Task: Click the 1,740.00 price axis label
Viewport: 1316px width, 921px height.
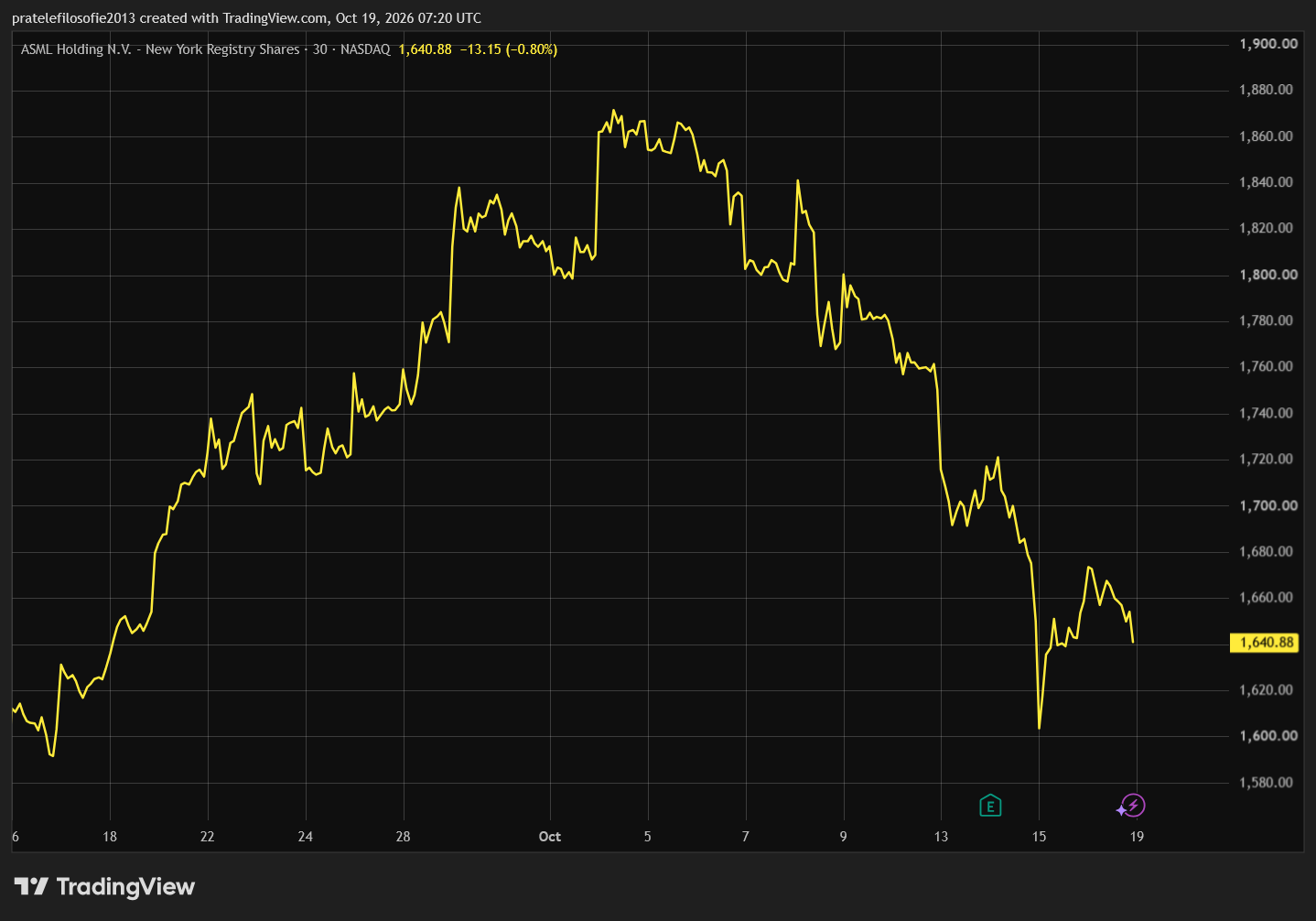Action: pyautogui.click(x=1266, y=413)
